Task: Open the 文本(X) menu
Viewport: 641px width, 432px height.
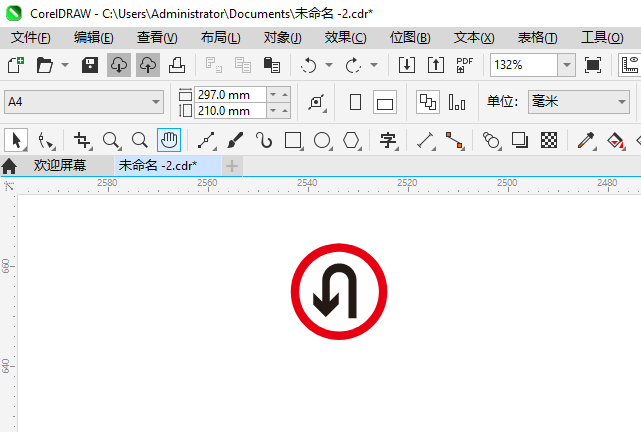Action: pos(474,38)
